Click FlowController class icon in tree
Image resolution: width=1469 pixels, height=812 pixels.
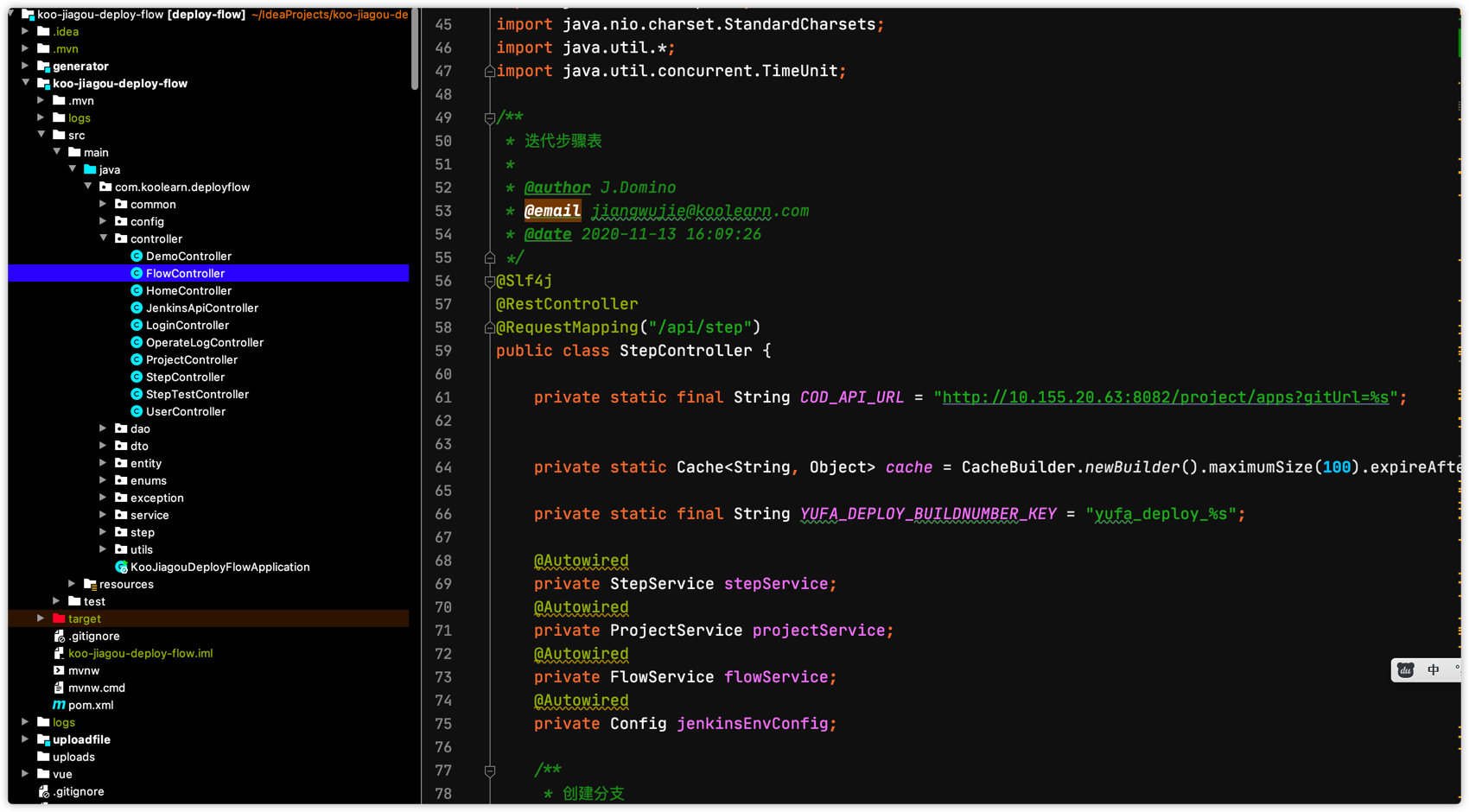(137, 273)
